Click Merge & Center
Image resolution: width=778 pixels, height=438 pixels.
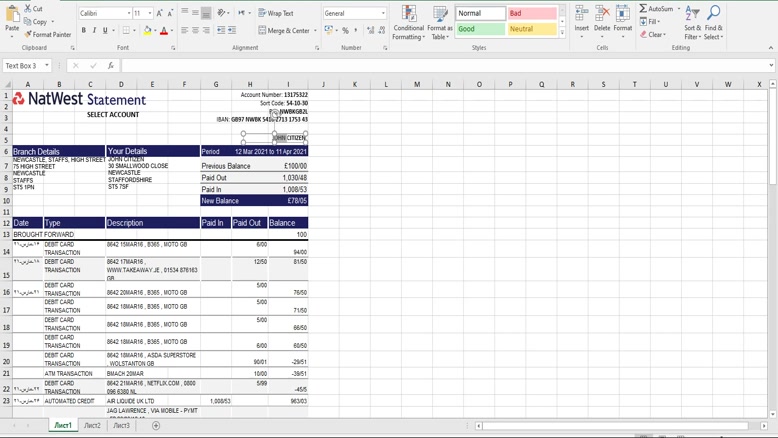point(284,31)
